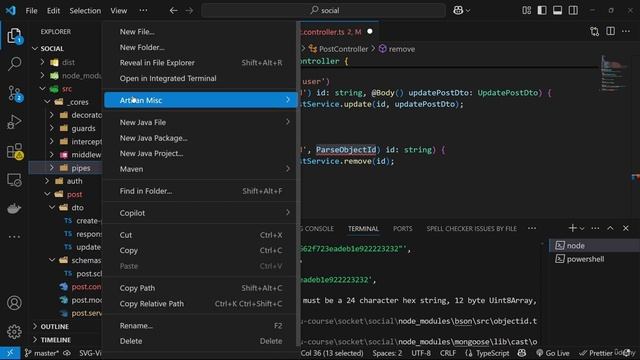640x360 pixels.
Task: Expand the dist folder
Action: coord(42,62)
